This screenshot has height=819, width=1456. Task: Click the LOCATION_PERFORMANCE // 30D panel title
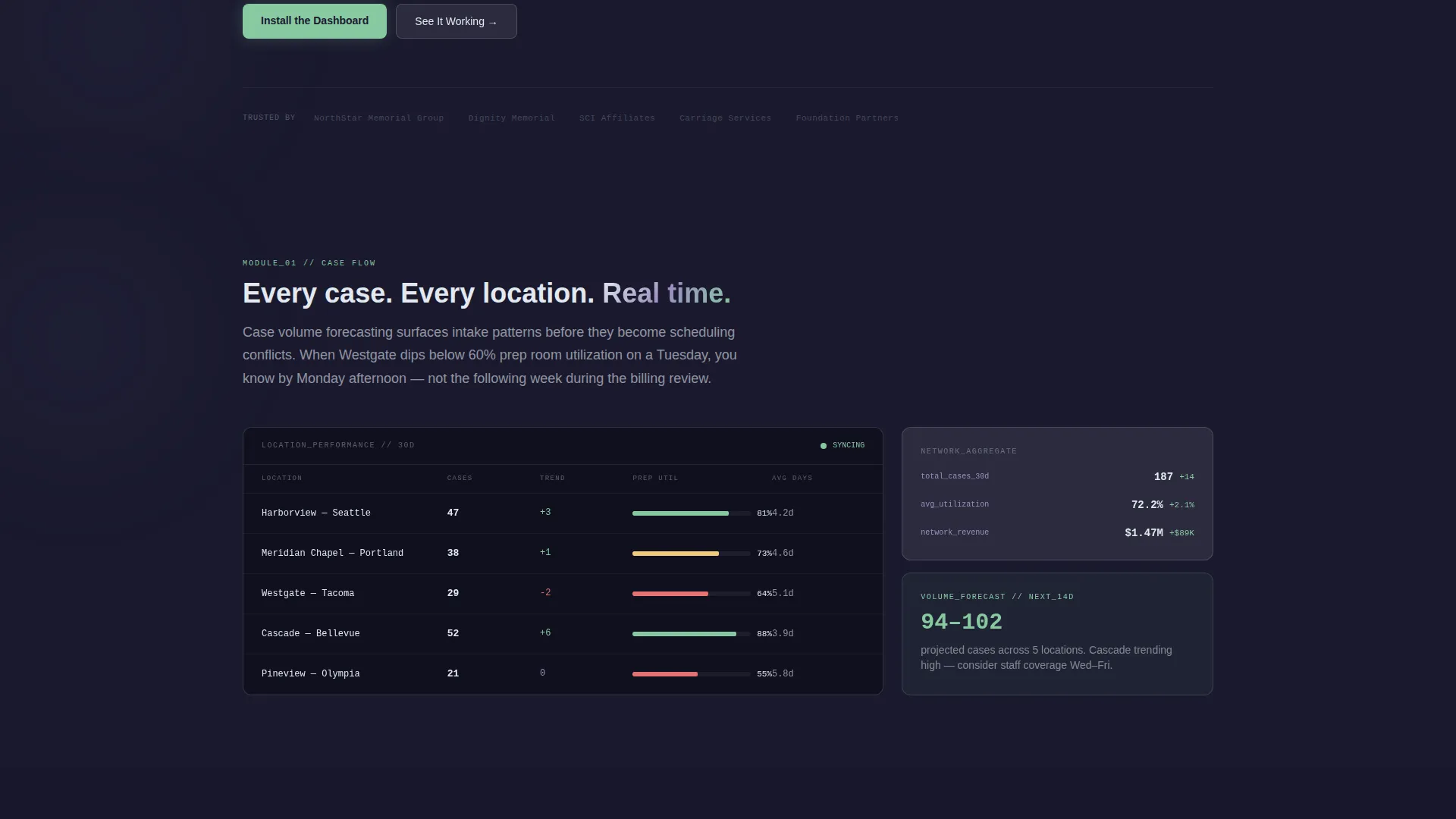tap(338, 445)
